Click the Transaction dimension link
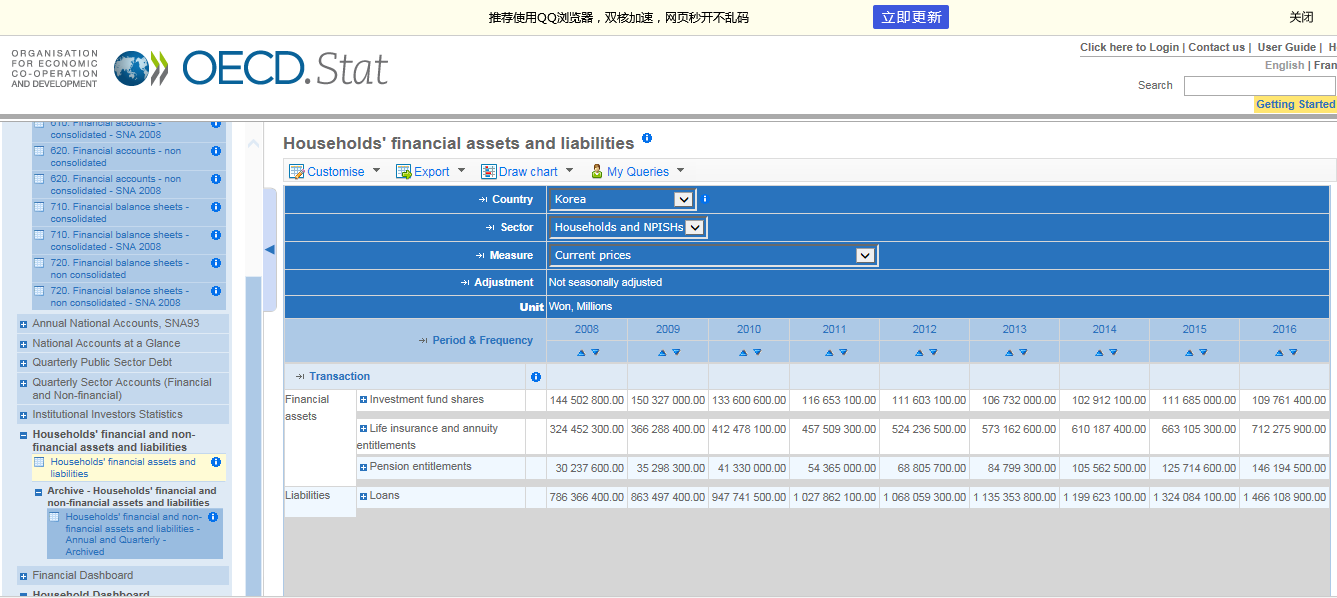Screen dimensions: 1337x598 (339, 376)
